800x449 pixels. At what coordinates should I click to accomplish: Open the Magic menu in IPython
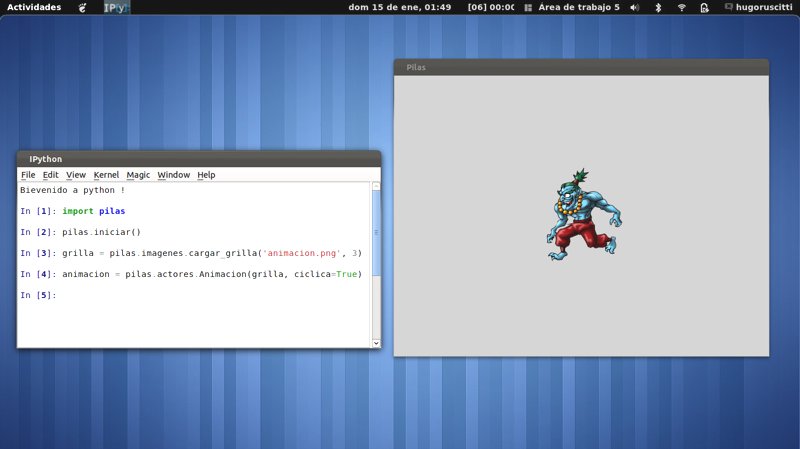138,174
